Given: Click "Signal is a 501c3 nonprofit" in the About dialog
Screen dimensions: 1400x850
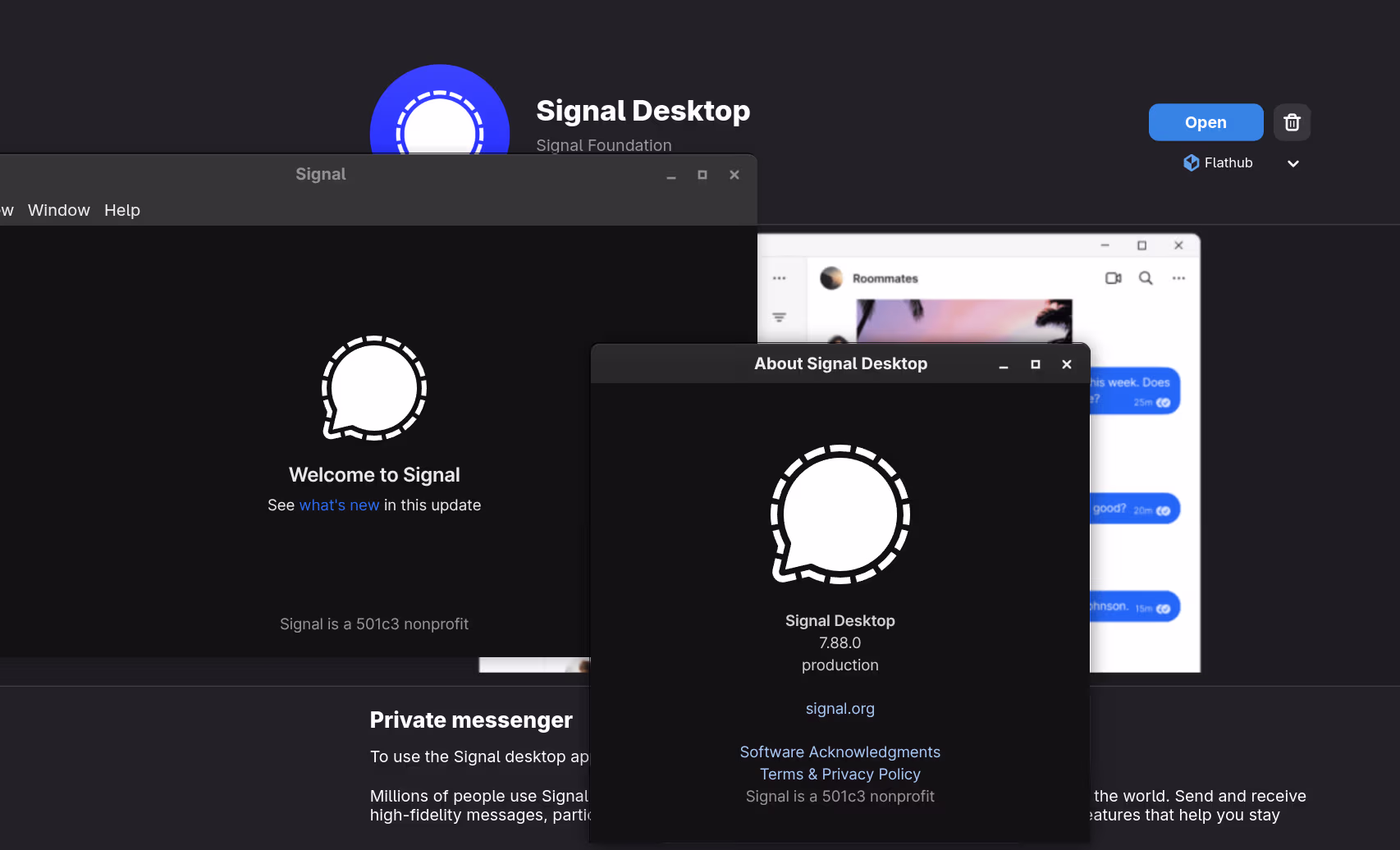Looking at the screenshot, I should (840, 797).
